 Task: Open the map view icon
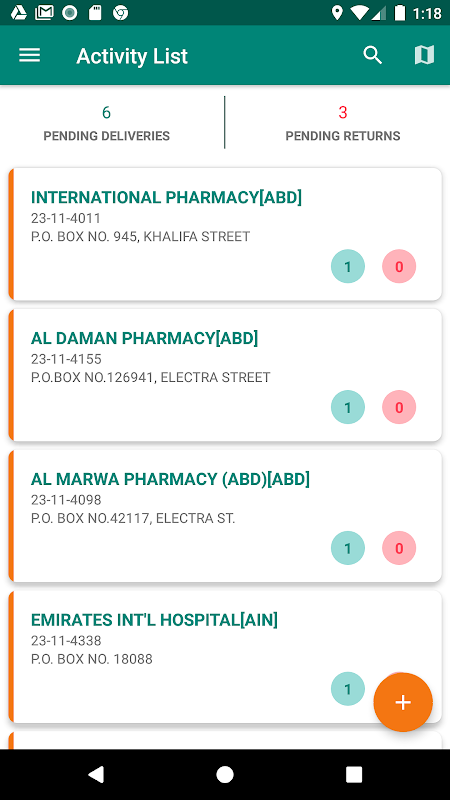click(424, 55)
